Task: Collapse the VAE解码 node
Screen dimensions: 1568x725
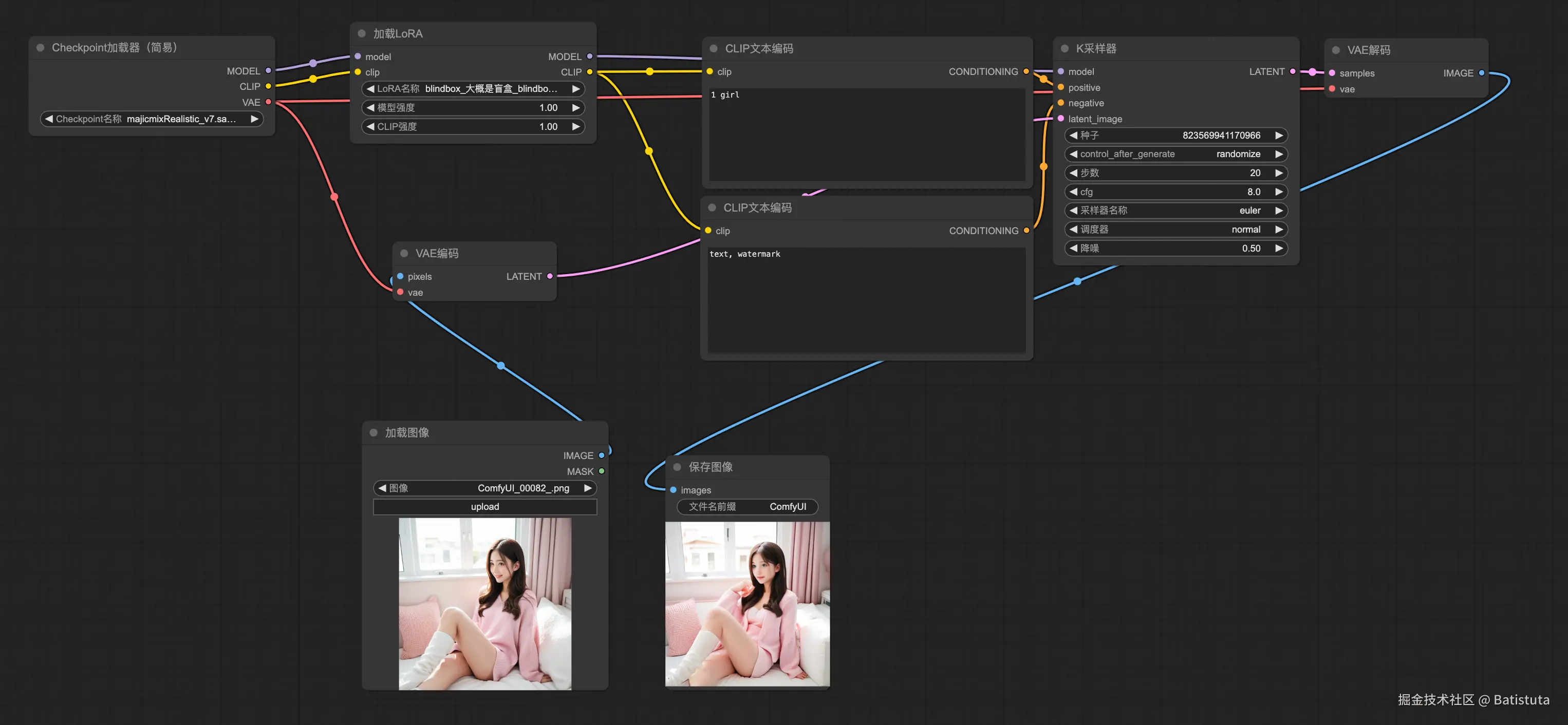Action: click(1335, 50)
